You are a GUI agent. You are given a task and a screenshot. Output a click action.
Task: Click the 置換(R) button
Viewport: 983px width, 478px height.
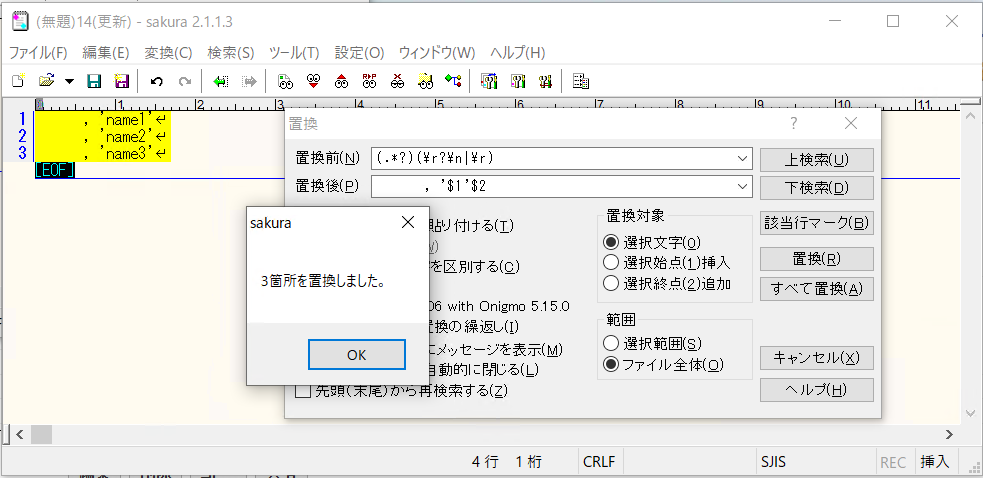(x=816, y=258)
